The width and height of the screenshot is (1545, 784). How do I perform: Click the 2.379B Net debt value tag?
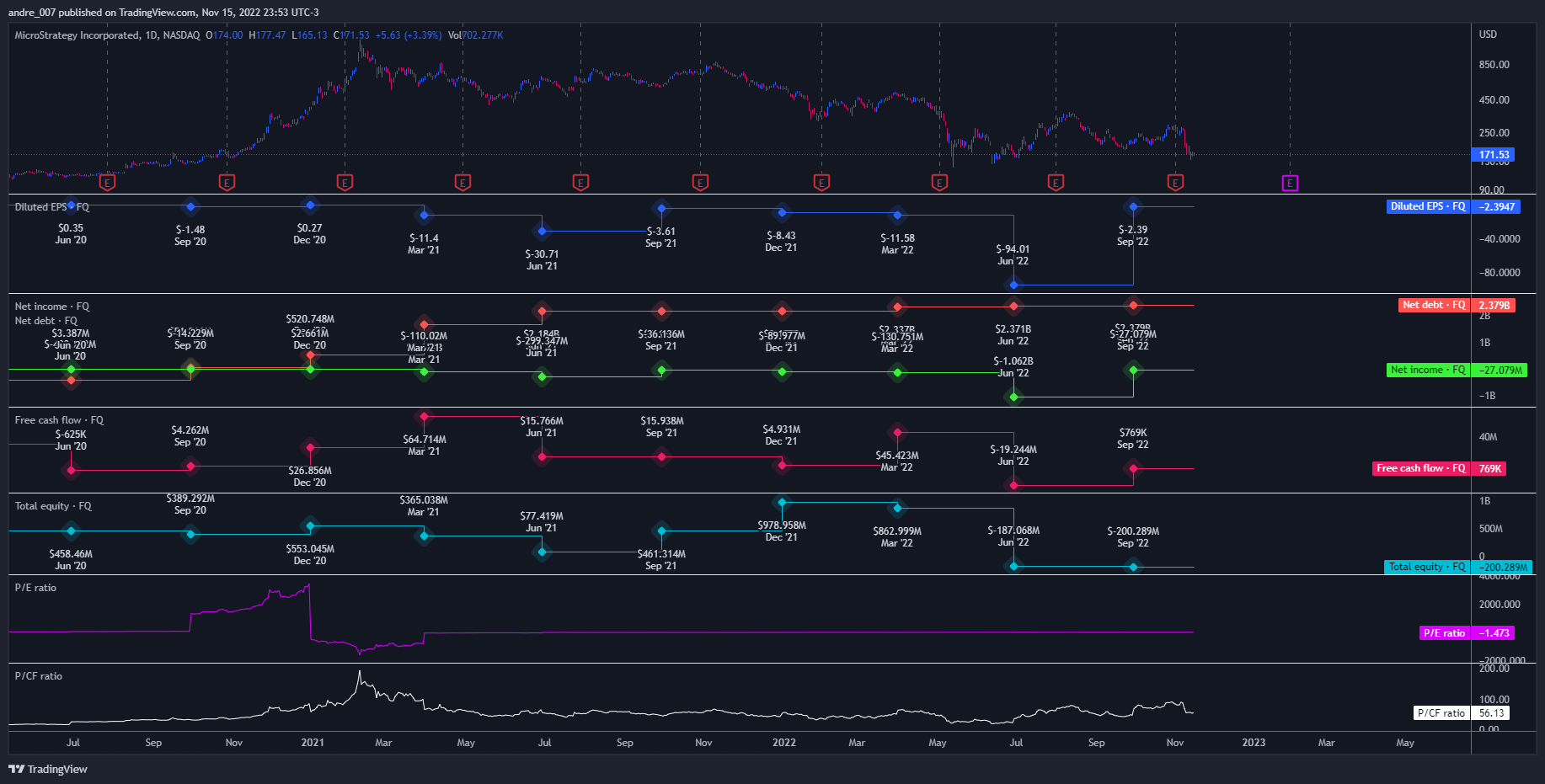coord(1494,305)
